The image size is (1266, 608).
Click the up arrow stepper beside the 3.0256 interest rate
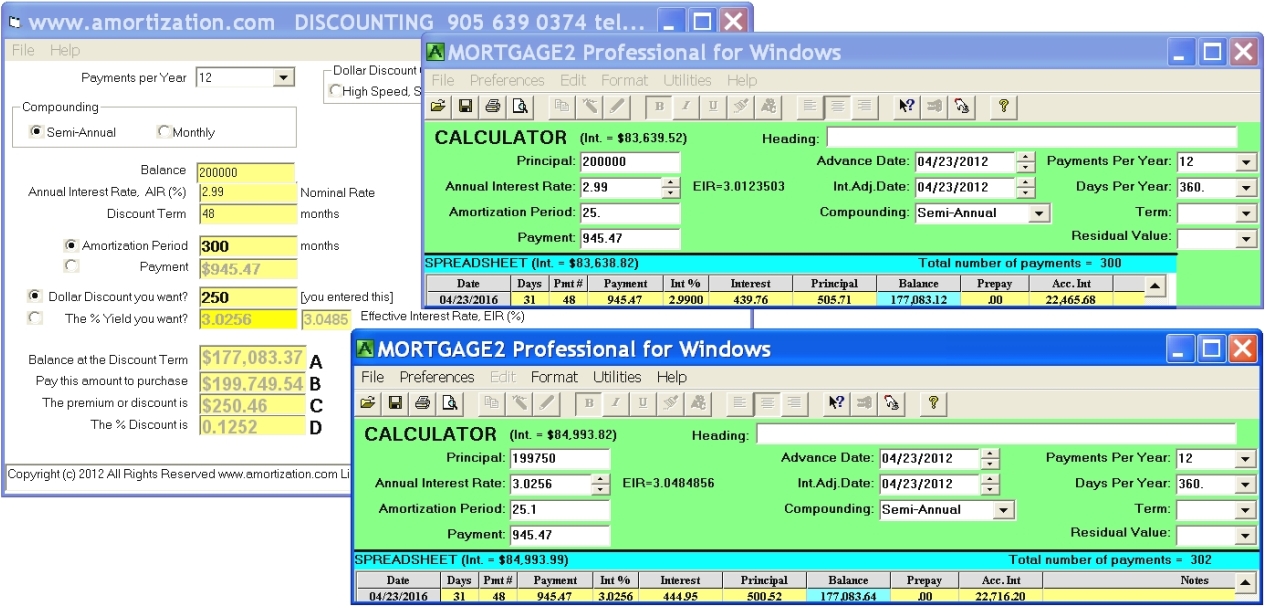600,479
